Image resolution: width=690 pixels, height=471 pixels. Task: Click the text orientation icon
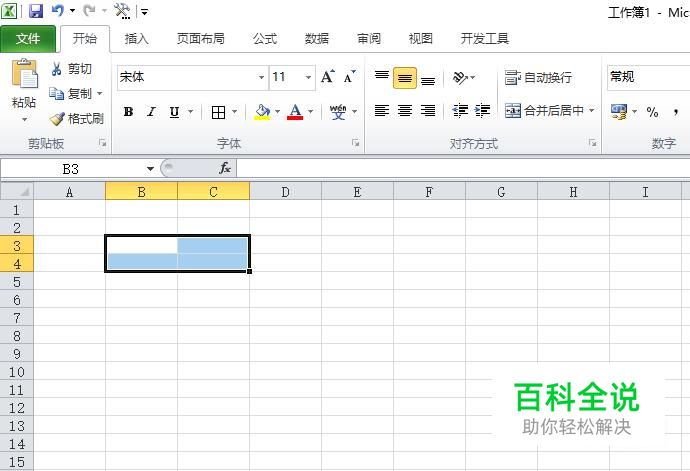[x=460, y=78]
